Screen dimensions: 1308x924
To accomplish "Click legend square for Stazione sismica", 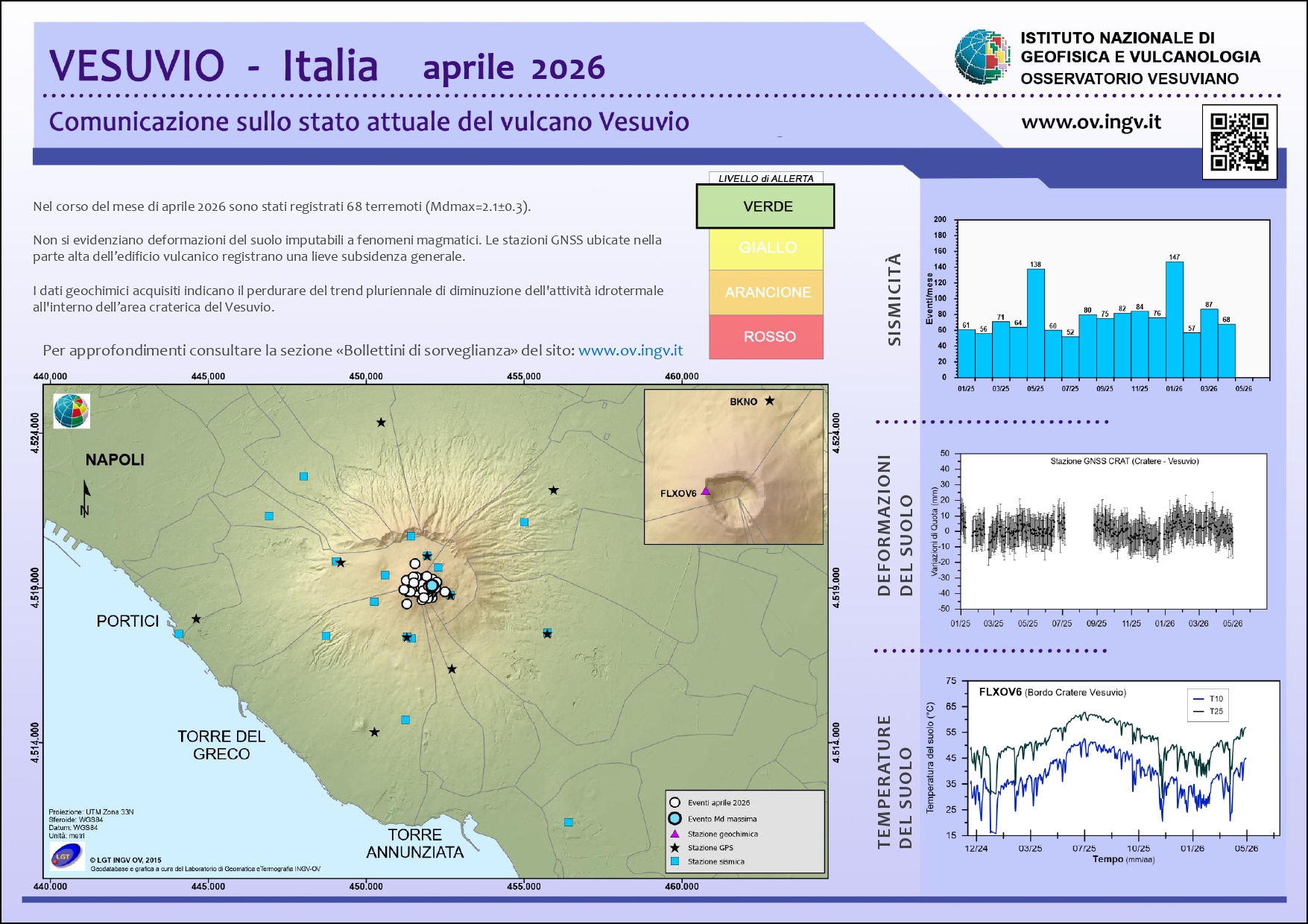I will click(674, 861).
